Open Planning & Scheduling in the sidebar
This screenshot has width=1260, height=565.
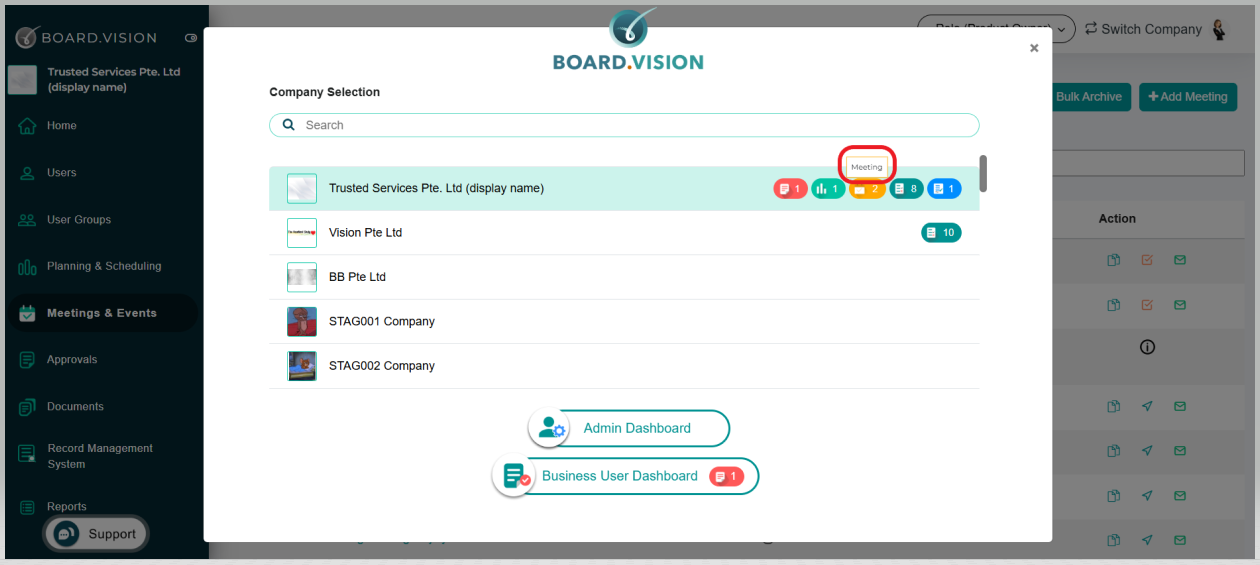click(x=104, y=267)
